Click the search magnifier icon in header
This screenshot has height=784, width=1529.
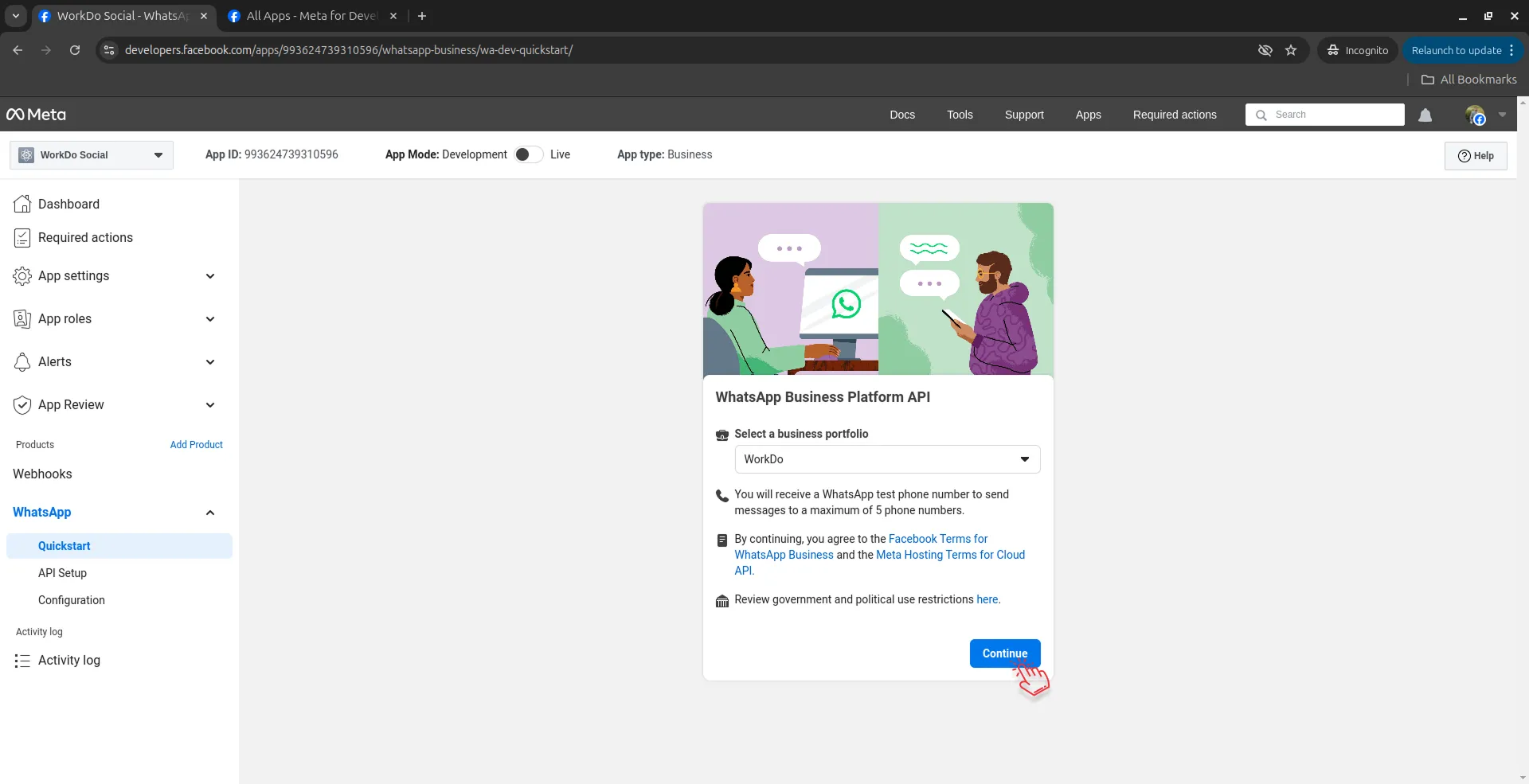pyautogui.click(x=1261, y=115)
